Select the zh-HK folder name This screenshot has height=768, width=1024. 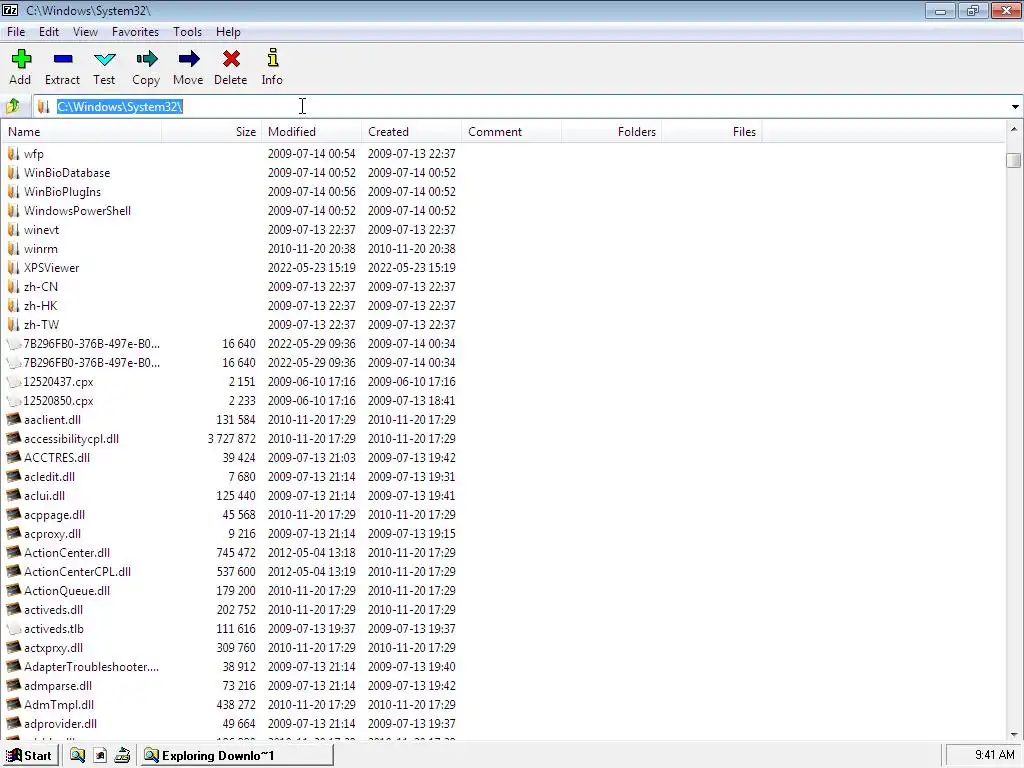[40, 306]
